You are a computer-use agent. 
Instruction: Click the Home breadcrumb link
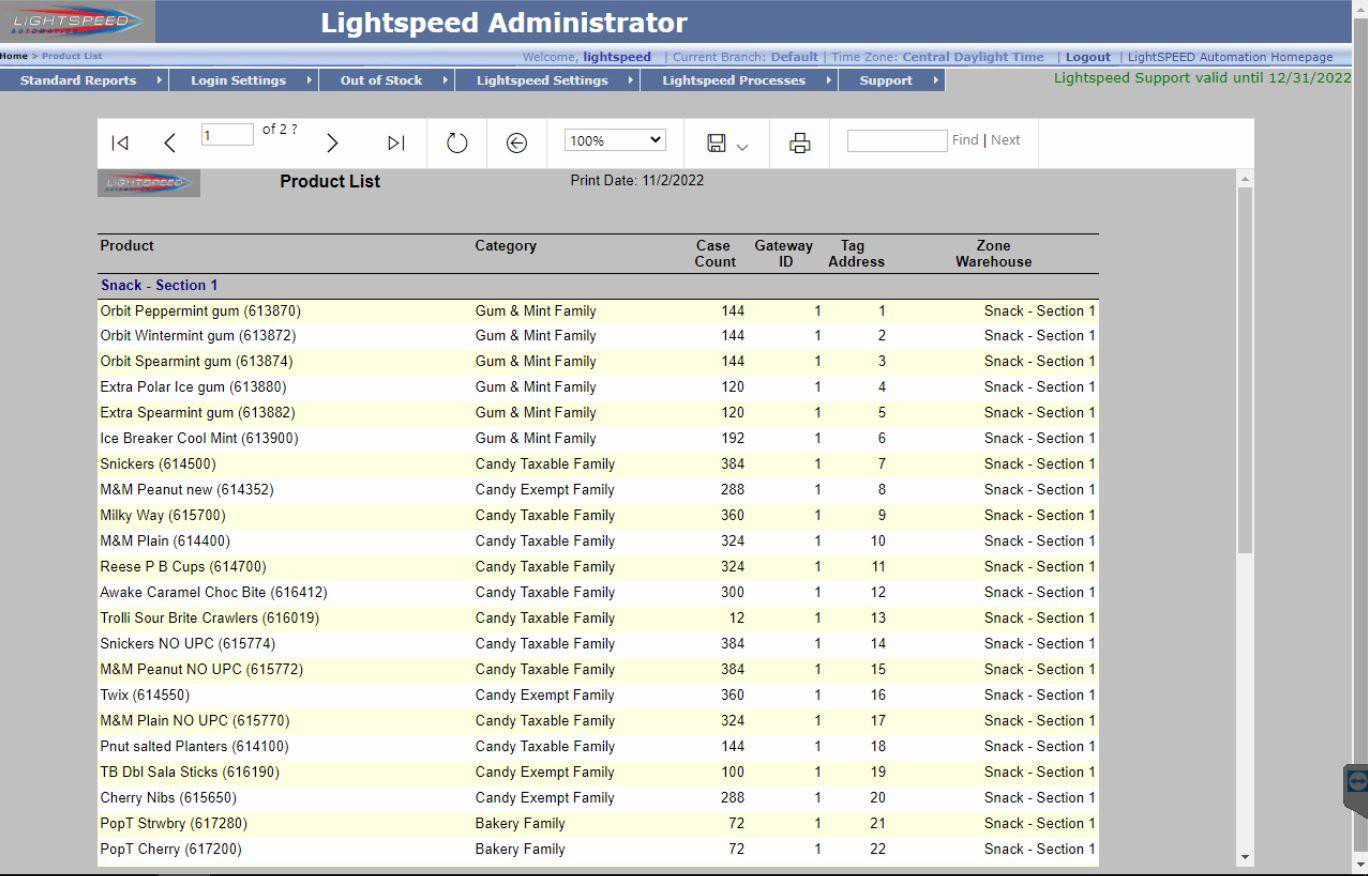14,56
